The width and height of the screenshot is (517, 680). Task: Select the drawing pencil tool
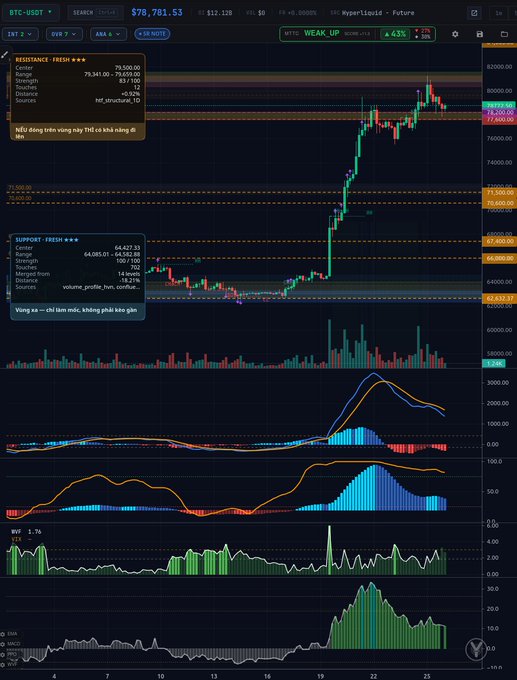[5, 55]
